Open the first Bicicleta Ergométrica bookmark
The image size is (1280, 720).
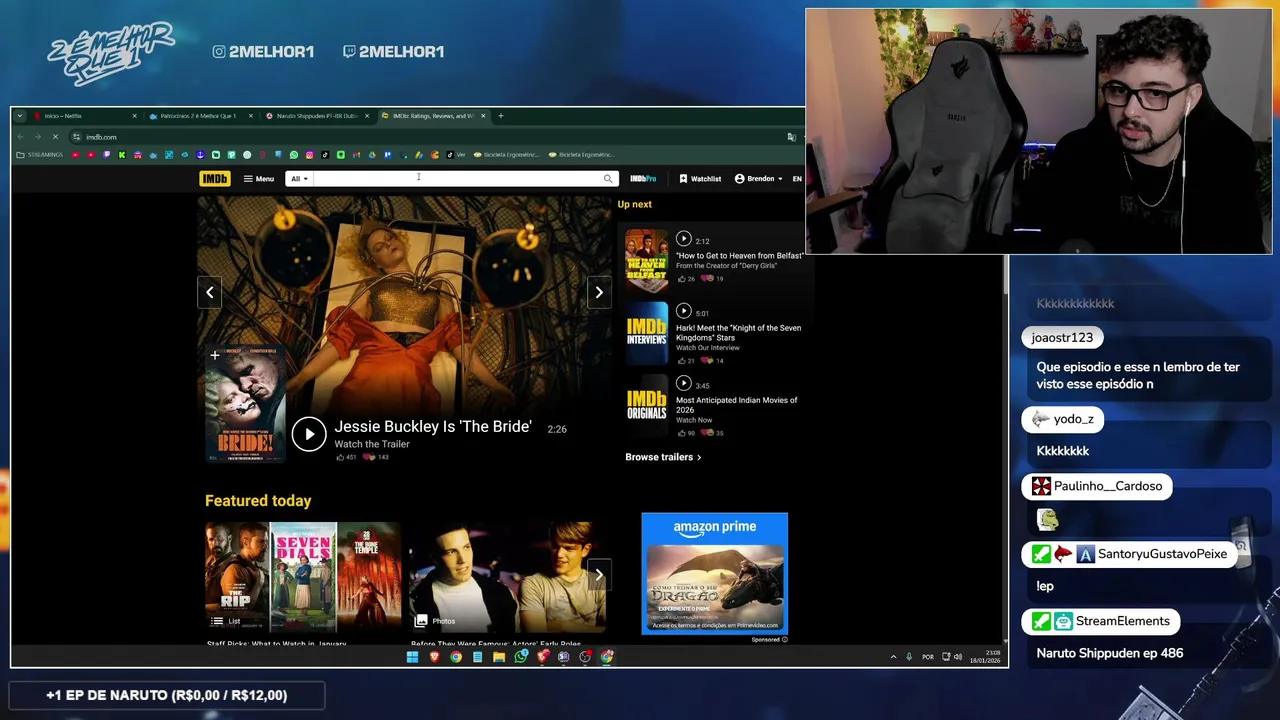pyautogui.click(x=507, y=155)
